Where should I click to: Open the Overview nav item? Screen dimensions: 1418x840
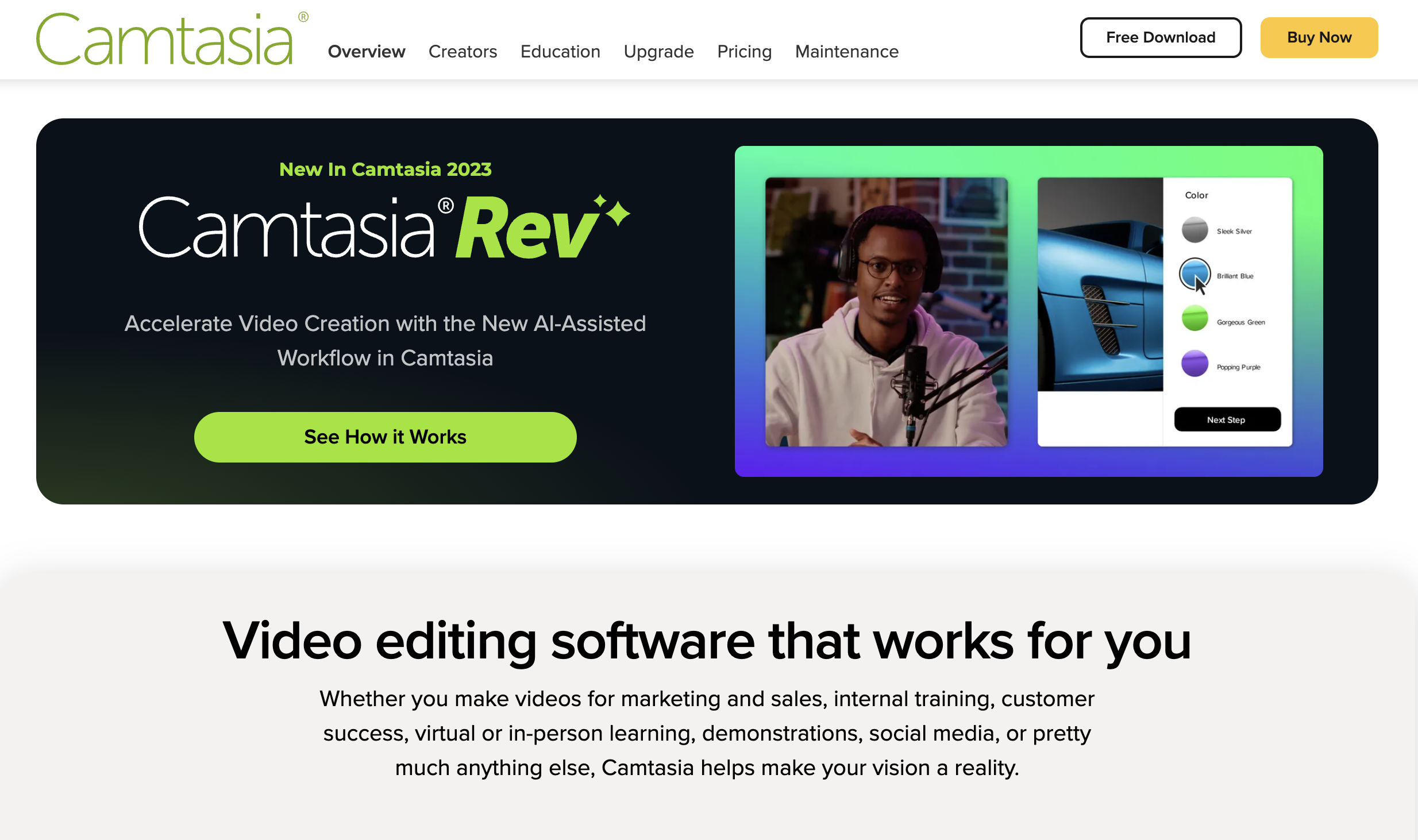point(367,52)
